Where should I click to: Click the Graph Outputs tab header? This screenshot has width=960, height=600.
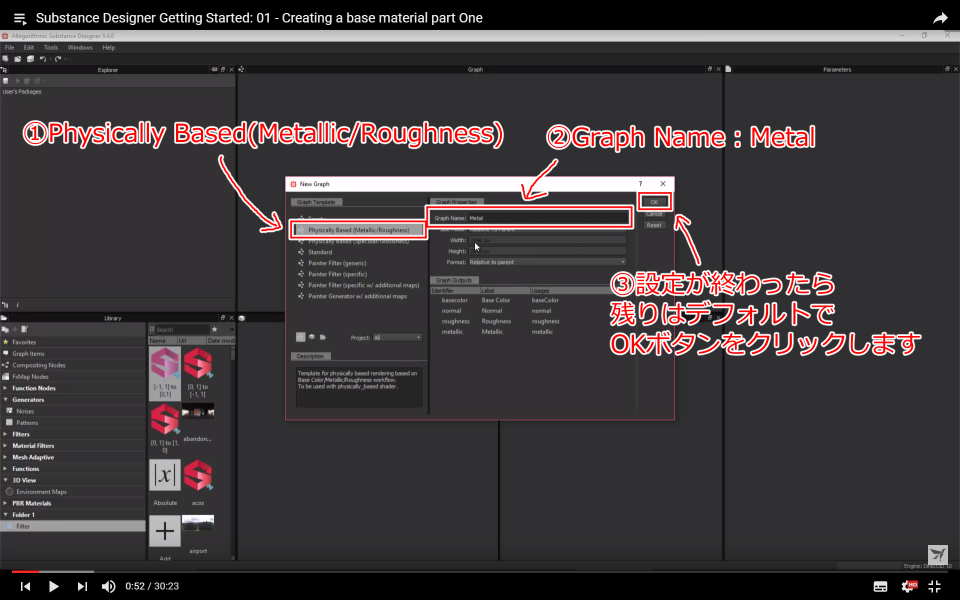coord(454,280)
